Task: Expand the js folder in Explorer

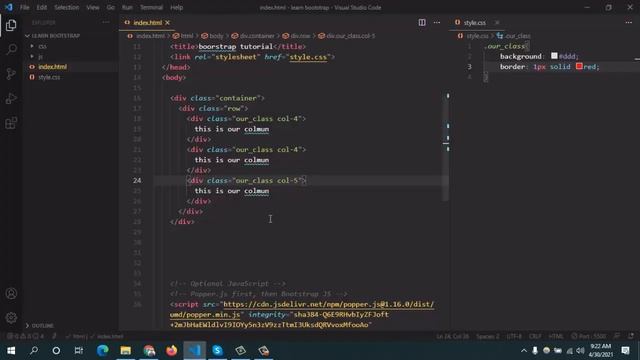Action: tap(40, 56)
